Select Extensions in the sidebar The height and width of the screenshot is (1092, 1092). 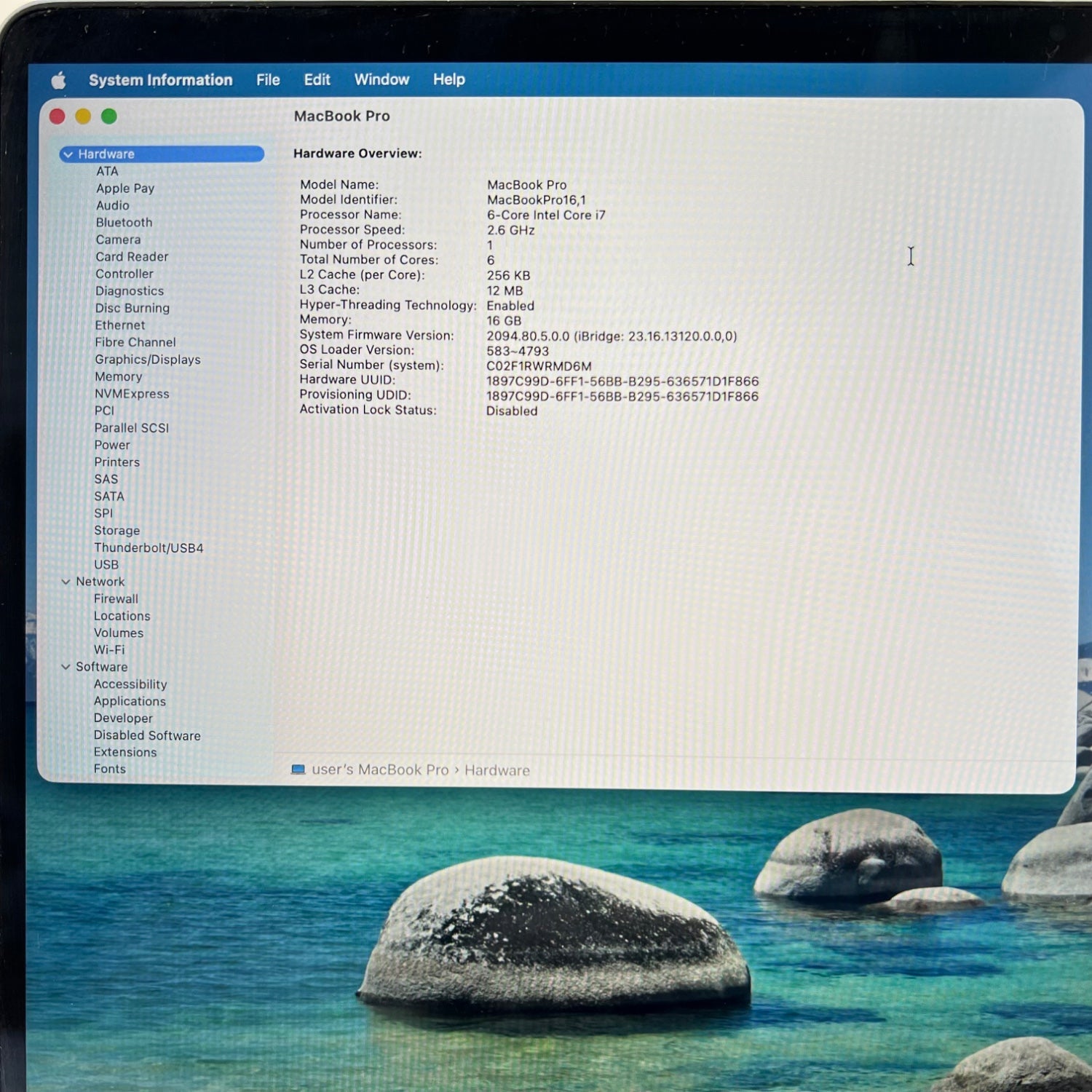tap(125, 752)
